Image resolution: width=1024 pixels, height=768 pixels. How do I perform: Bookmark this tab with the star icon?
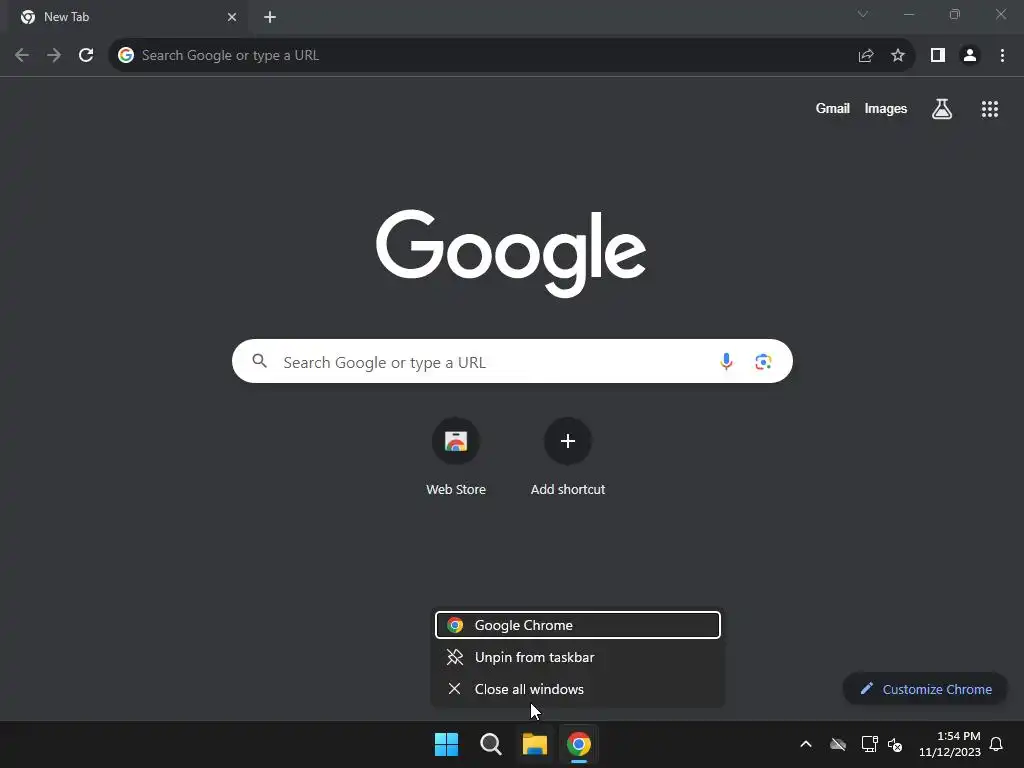pyautogui.click(x=898, y=56)
